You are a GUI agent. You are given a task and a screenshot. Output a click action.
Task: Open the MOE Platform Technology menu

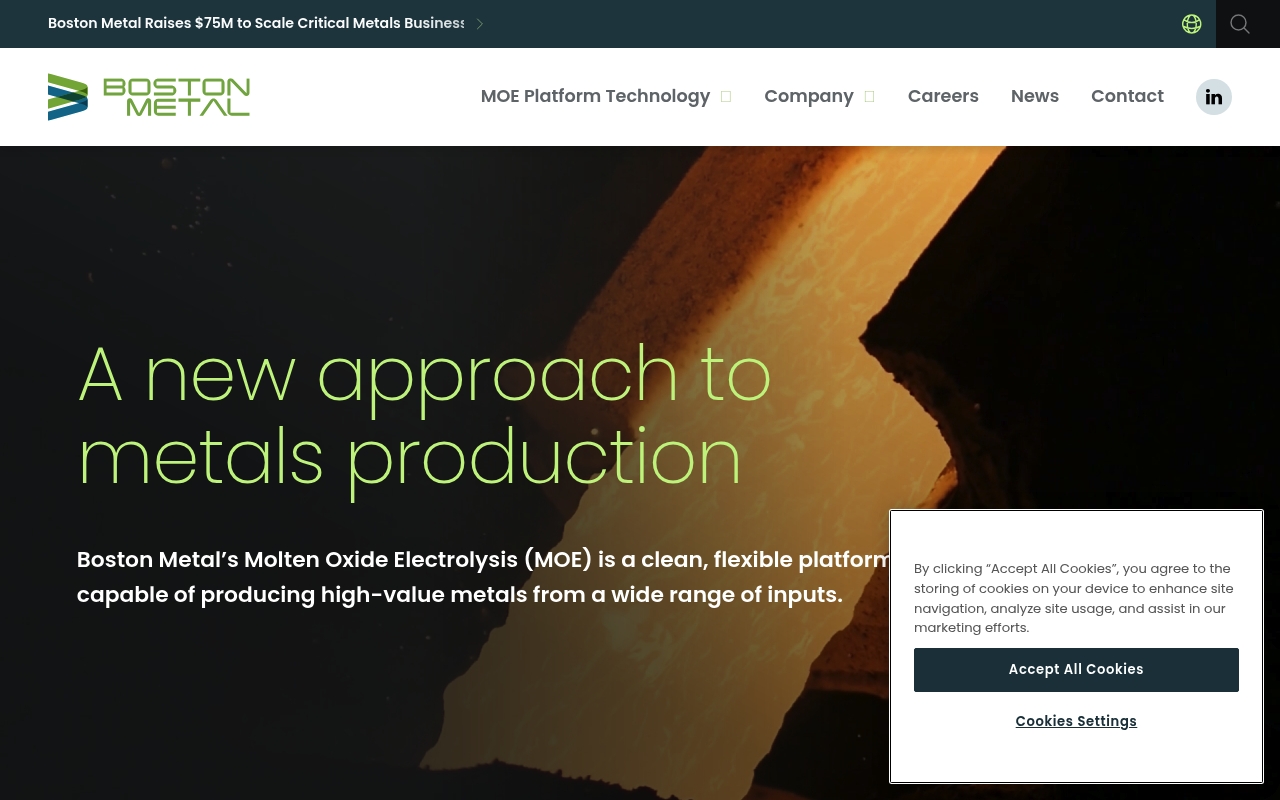click(595, 96)
